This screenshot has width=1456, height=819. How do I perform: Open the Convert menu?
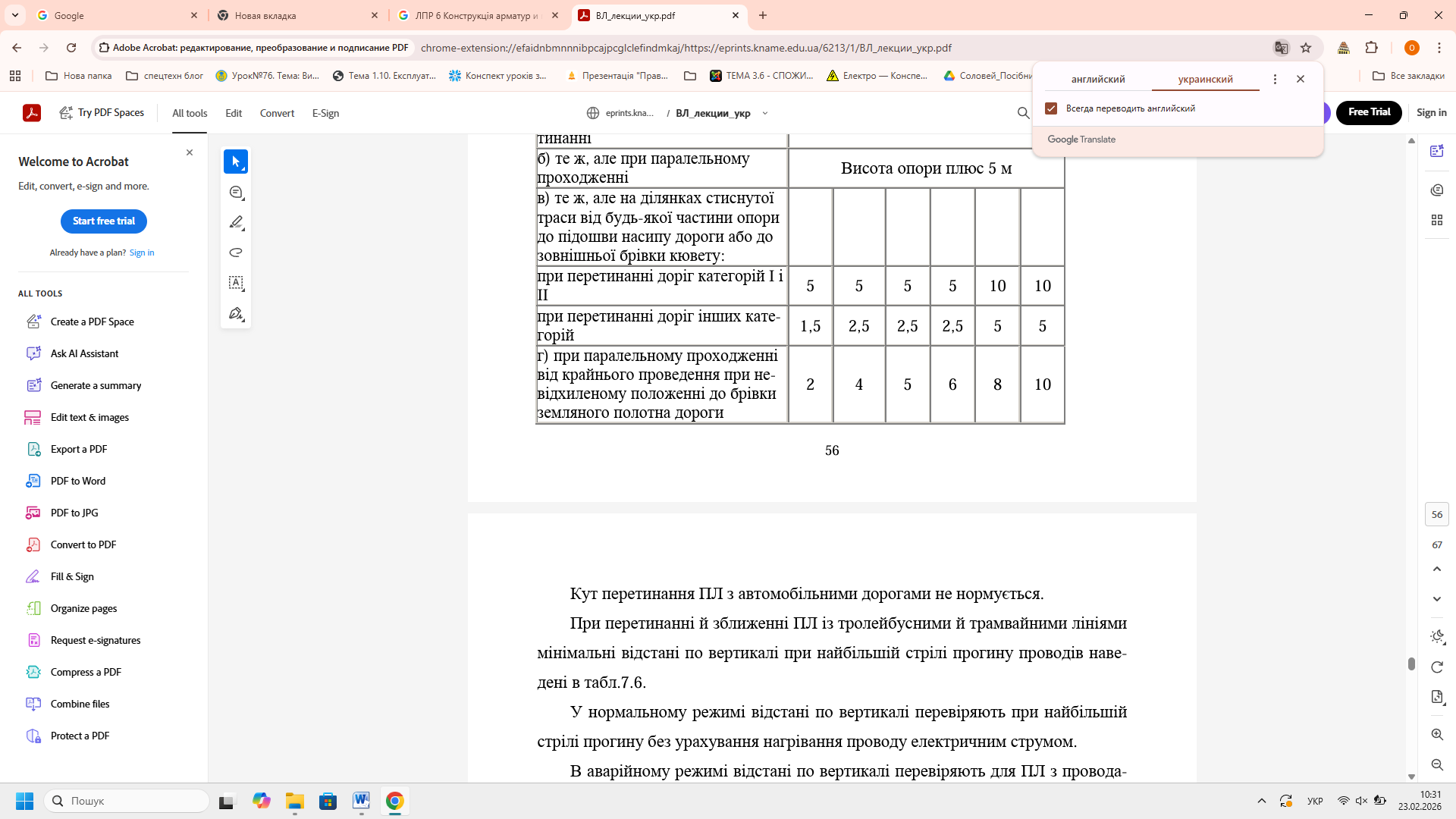[x=277, y=113]
